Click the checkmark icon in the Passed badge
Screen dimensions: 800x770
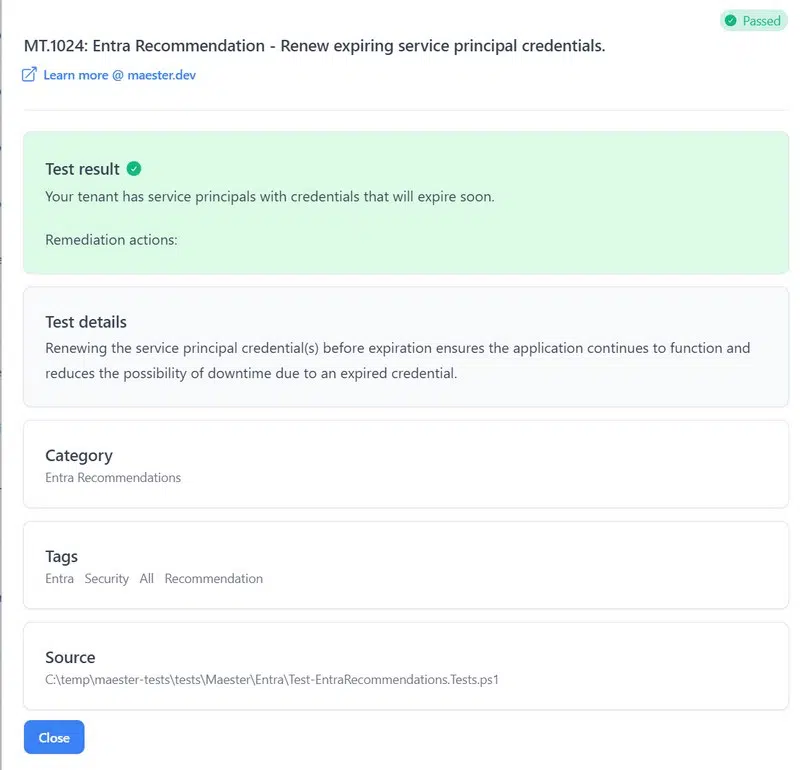(x=731, y=20)
